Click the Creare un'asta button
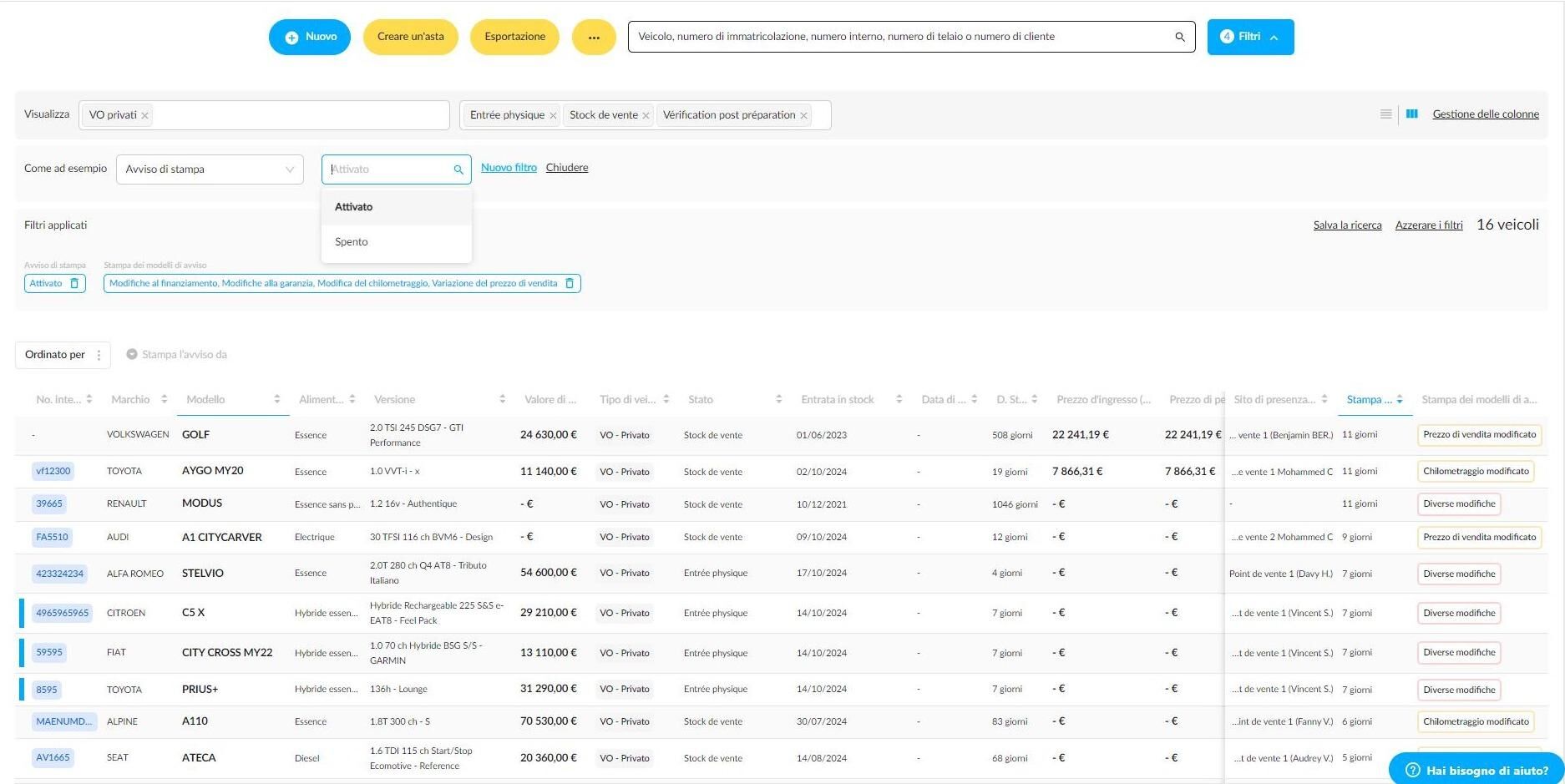The height and width of the screenshot is (784, 1565). pos(411,38)
